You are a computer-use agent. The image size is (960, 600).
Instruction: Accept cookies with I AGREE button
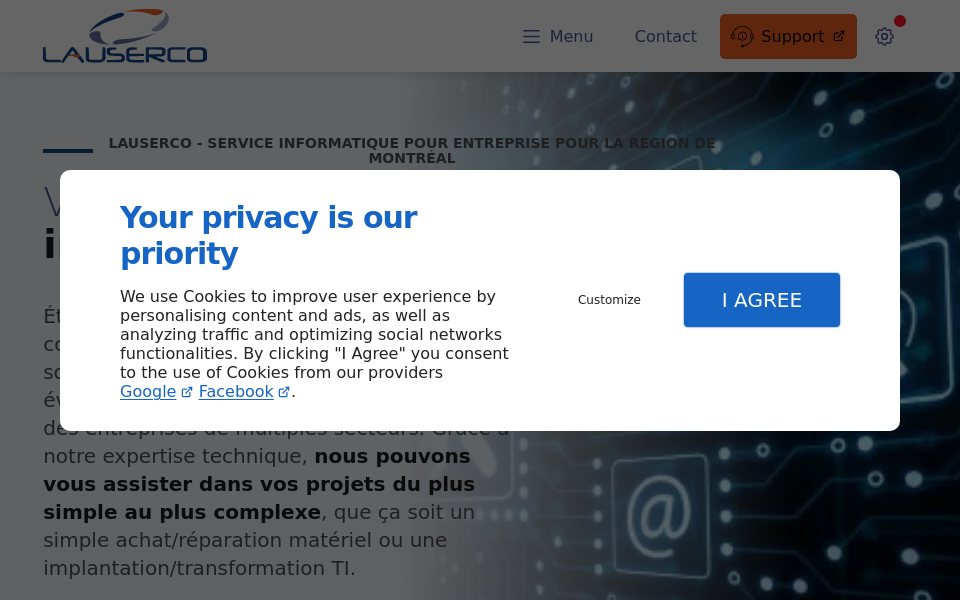click(761, 300)
